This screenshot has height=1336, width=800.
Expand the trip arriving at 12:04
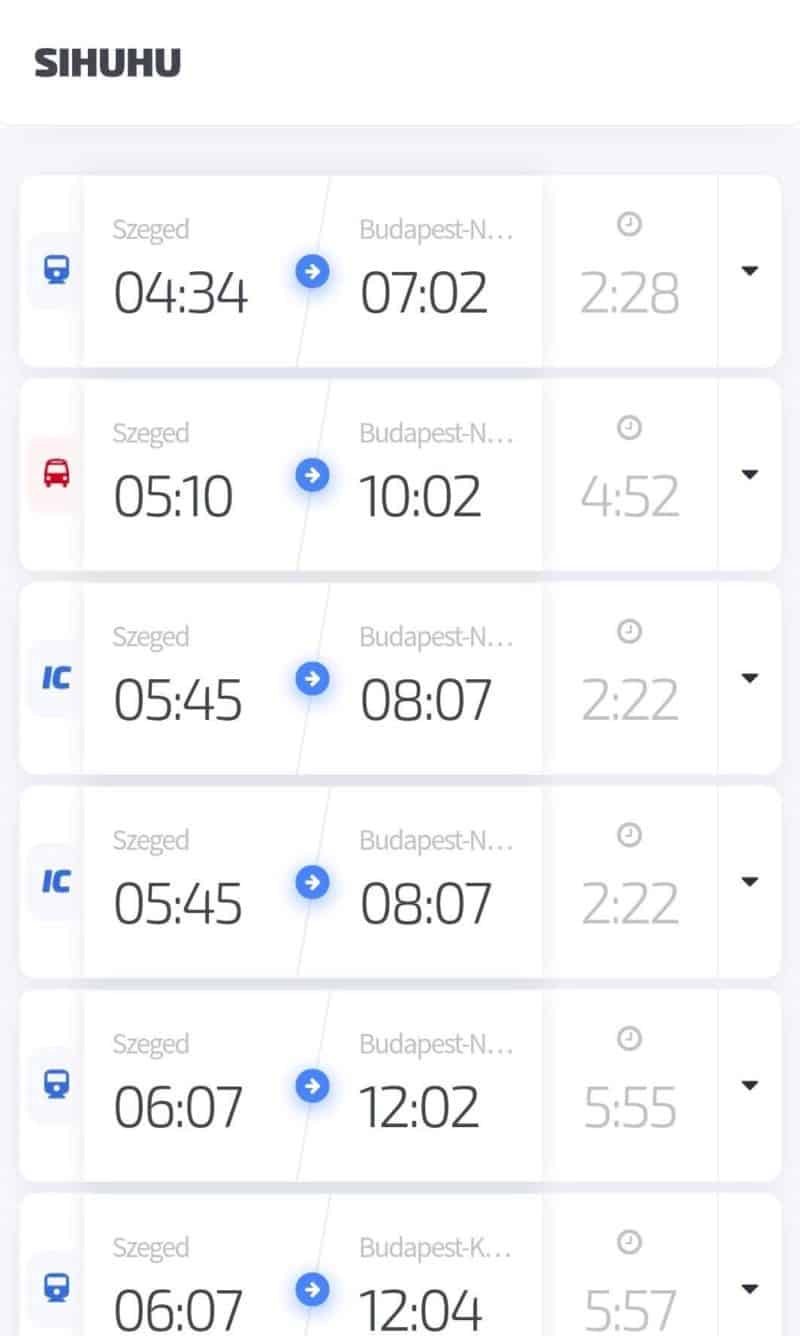[x=749, y=1289]
